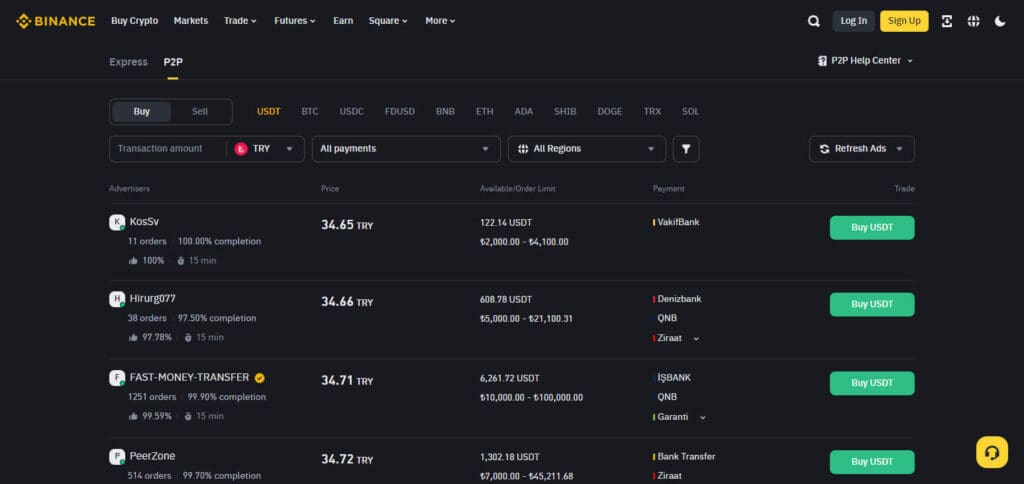Open the language globe icon
Viewport: 1024px width, 484px height.
pos(973,21)
